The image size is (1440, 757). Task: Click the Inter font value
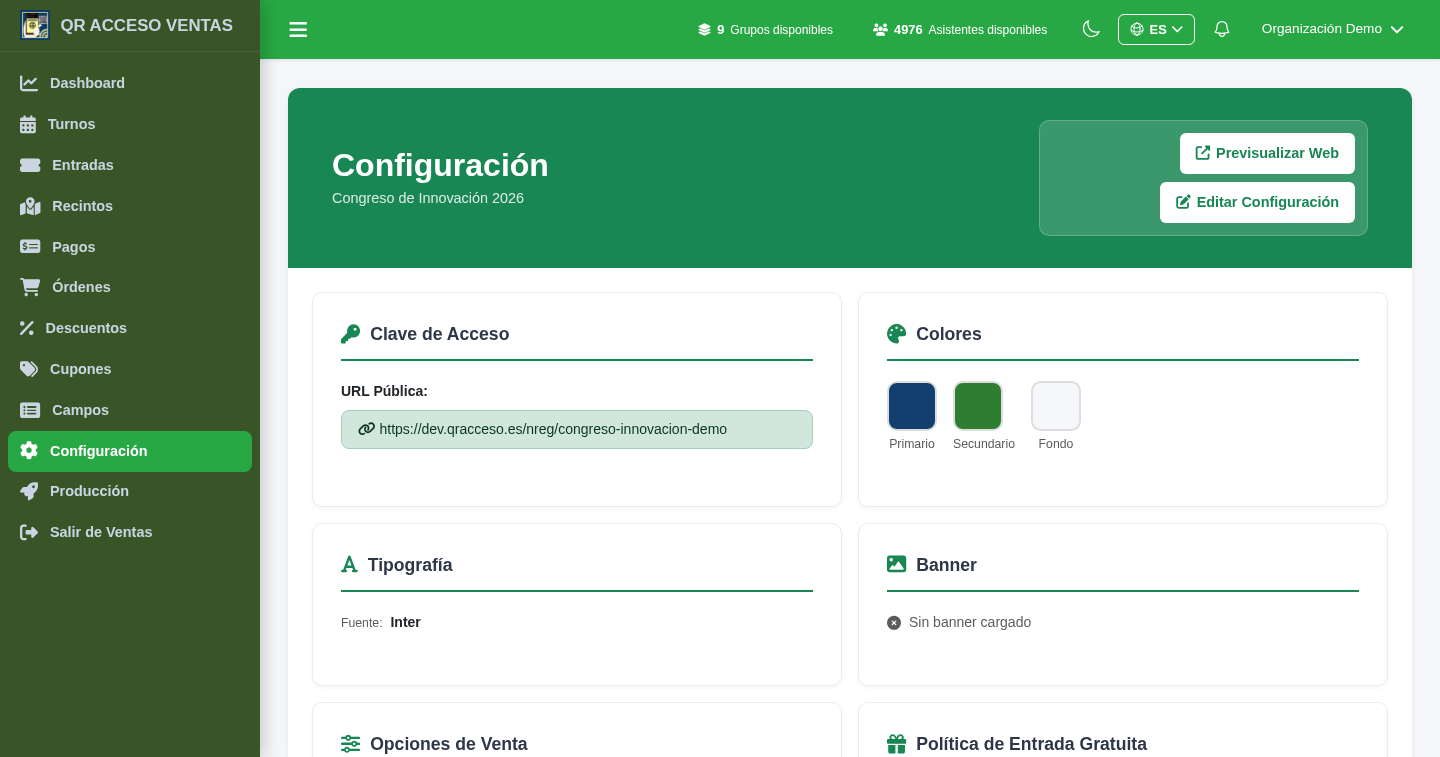pyautogui.click(x=405, y=622)
